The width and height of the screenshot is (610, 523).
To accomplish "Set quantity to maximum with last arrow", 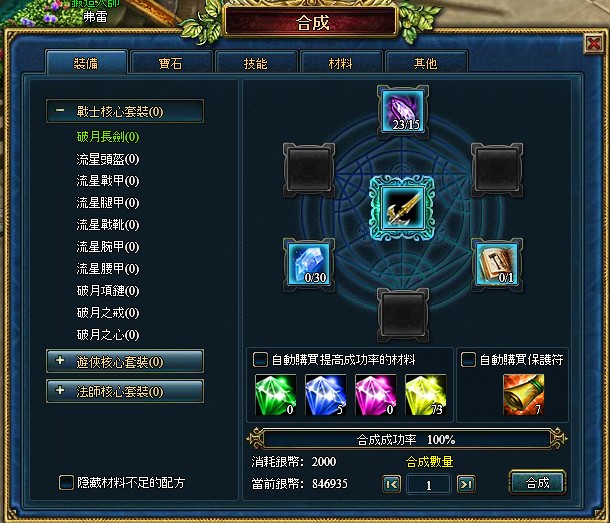I will (466, 484).
